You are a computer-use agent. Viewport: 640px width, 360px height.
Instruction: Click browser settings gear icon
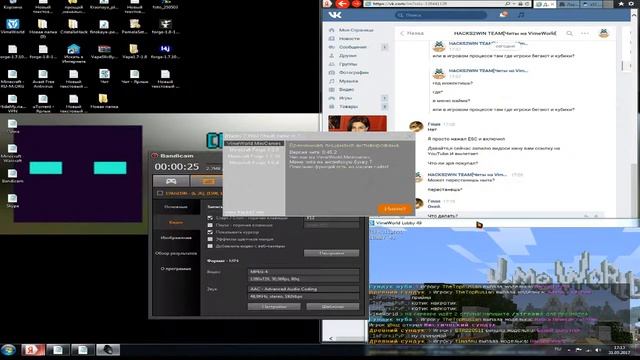pos(632,4)
